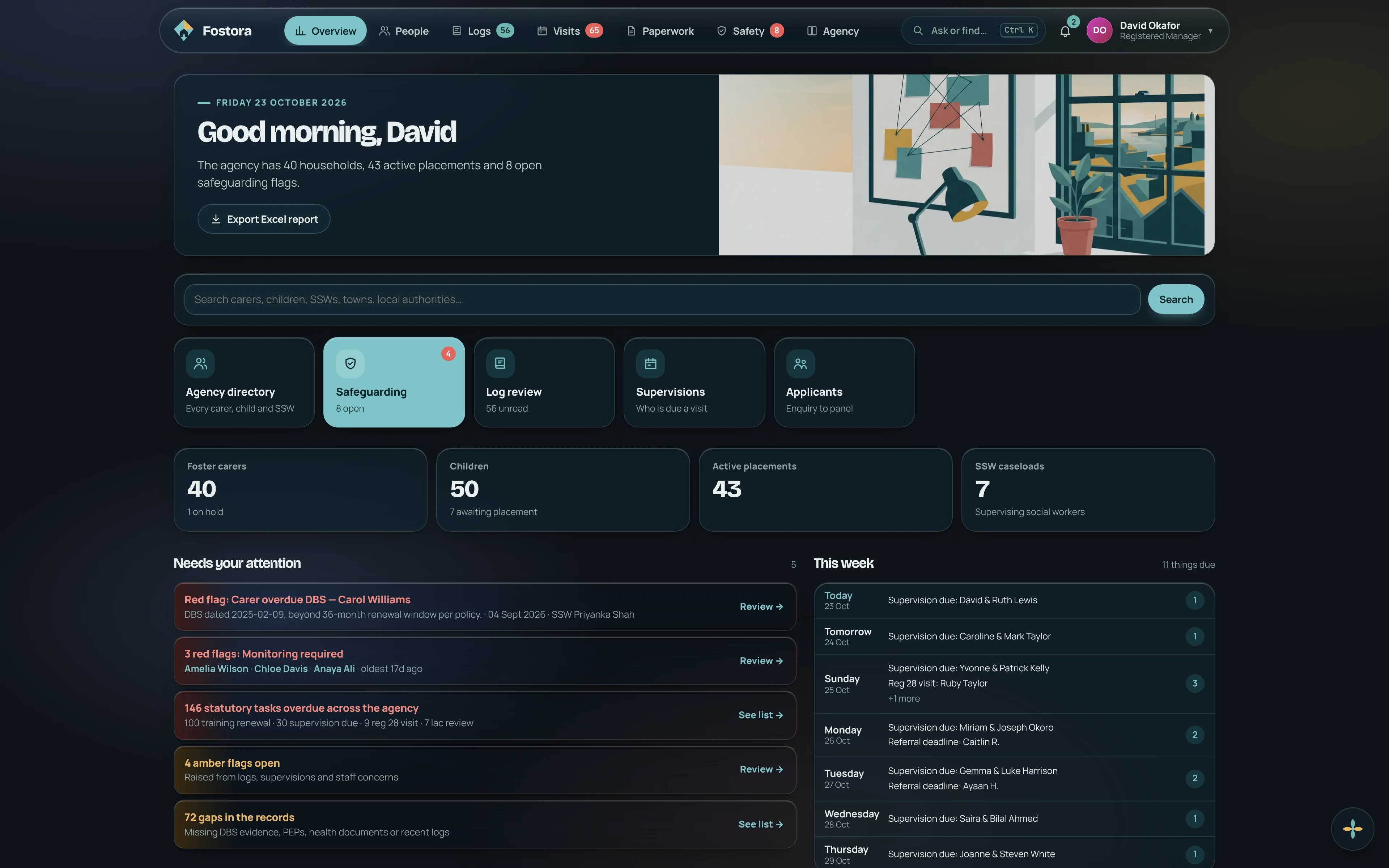The height and width of the screenshot is (868, 1389).
Task: Click the Ask or find command box
Action: coord(973,30)
